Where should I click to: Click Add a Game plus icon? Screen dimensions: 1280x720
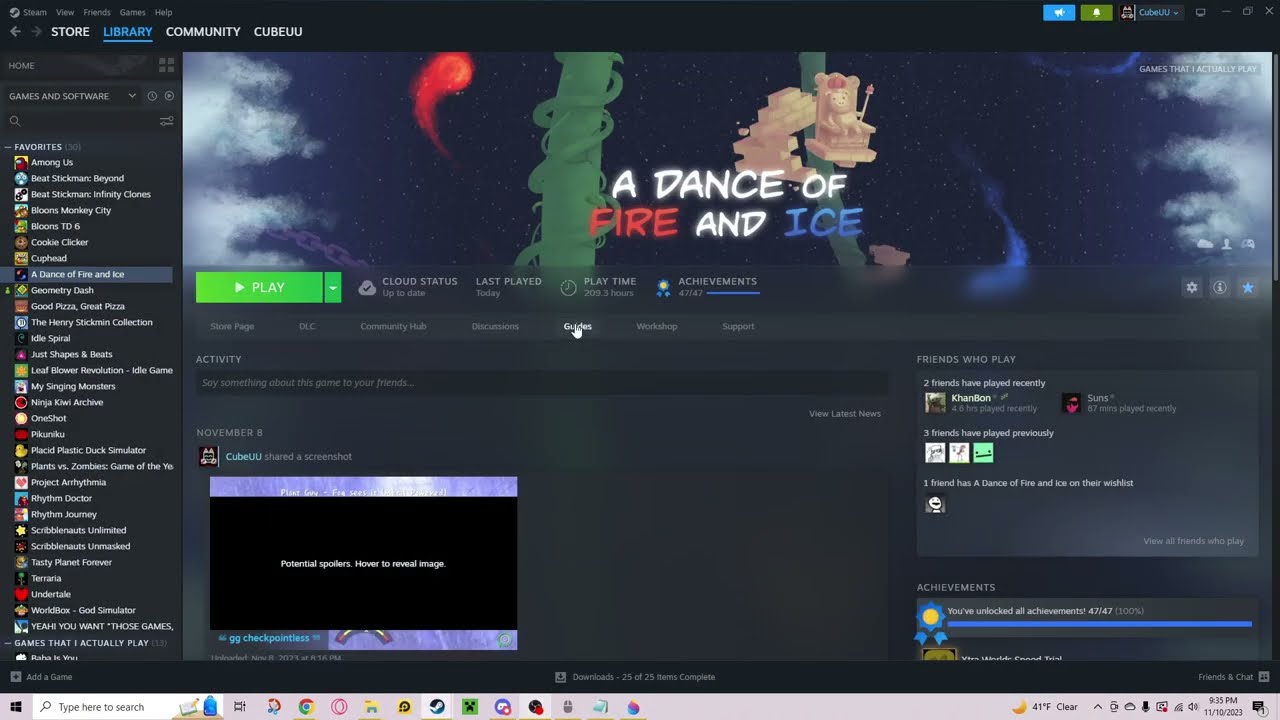click(x=15, y=677)
